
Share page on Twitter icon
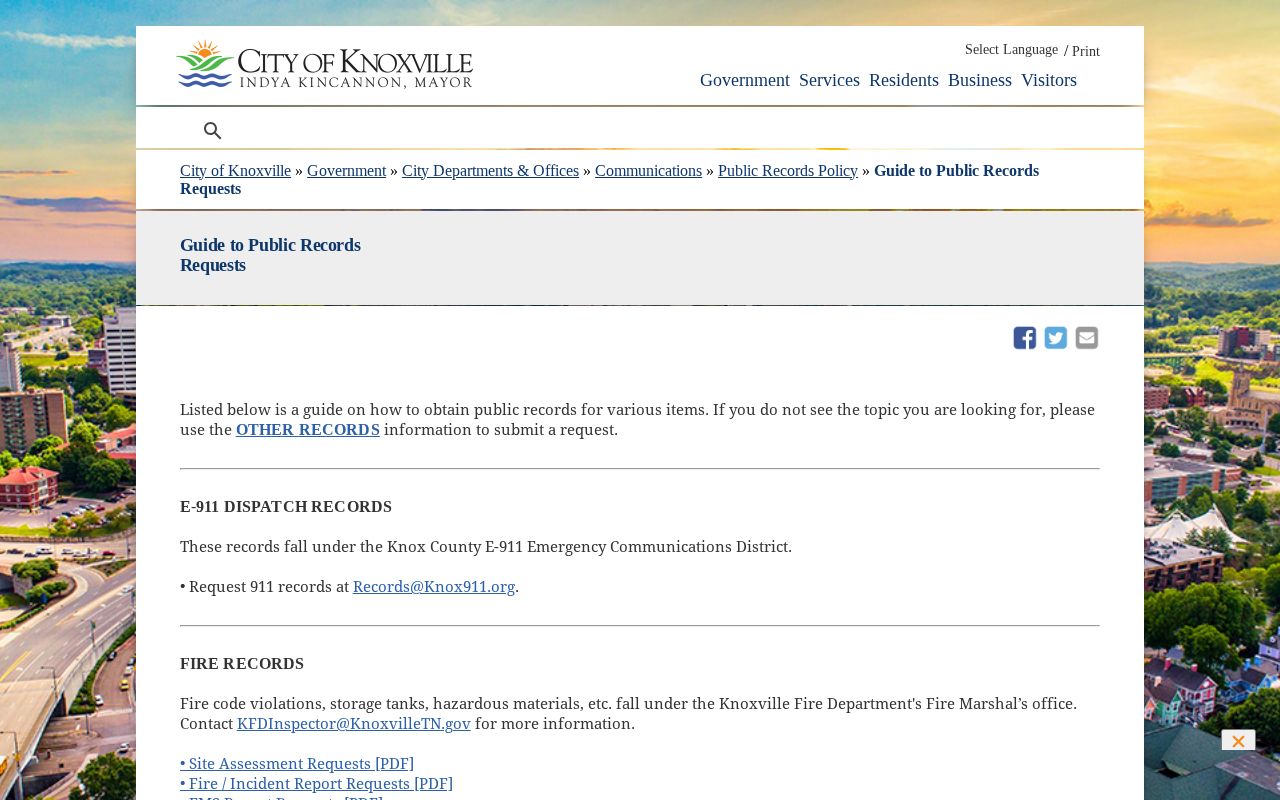coord(1056,338)
